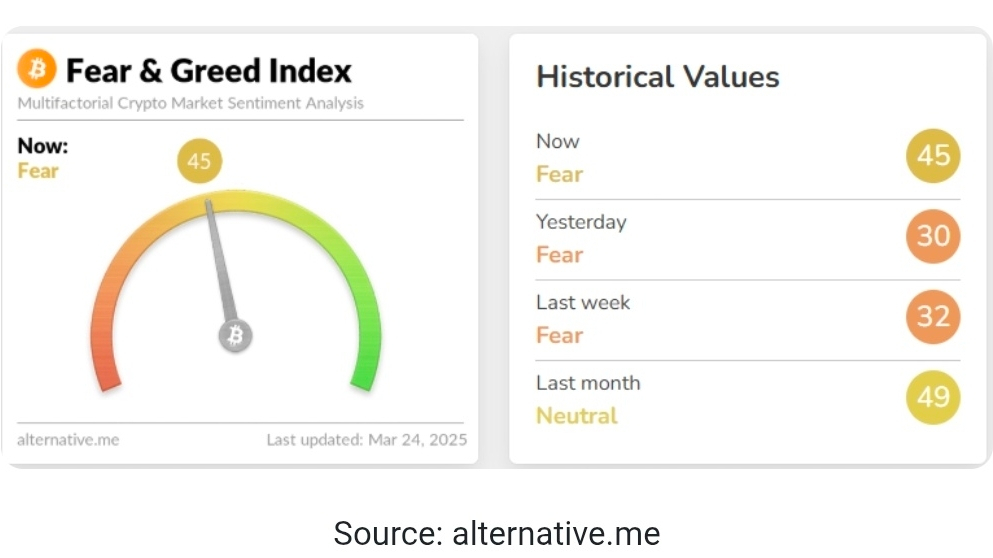Viewport: 993px width, 558px height.
Task: Click the orange Bitcoin logo icon
Action: pyautogui.click(x=37, y=68)
